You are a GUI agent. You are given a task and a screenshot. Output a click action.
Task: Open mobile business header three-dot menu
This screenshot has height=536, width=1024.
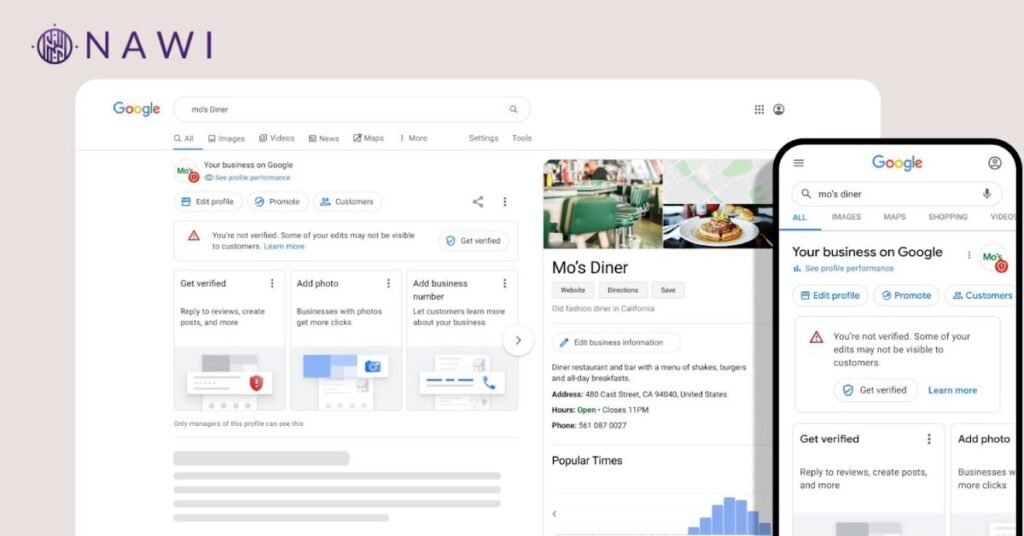tap(968, 255)
